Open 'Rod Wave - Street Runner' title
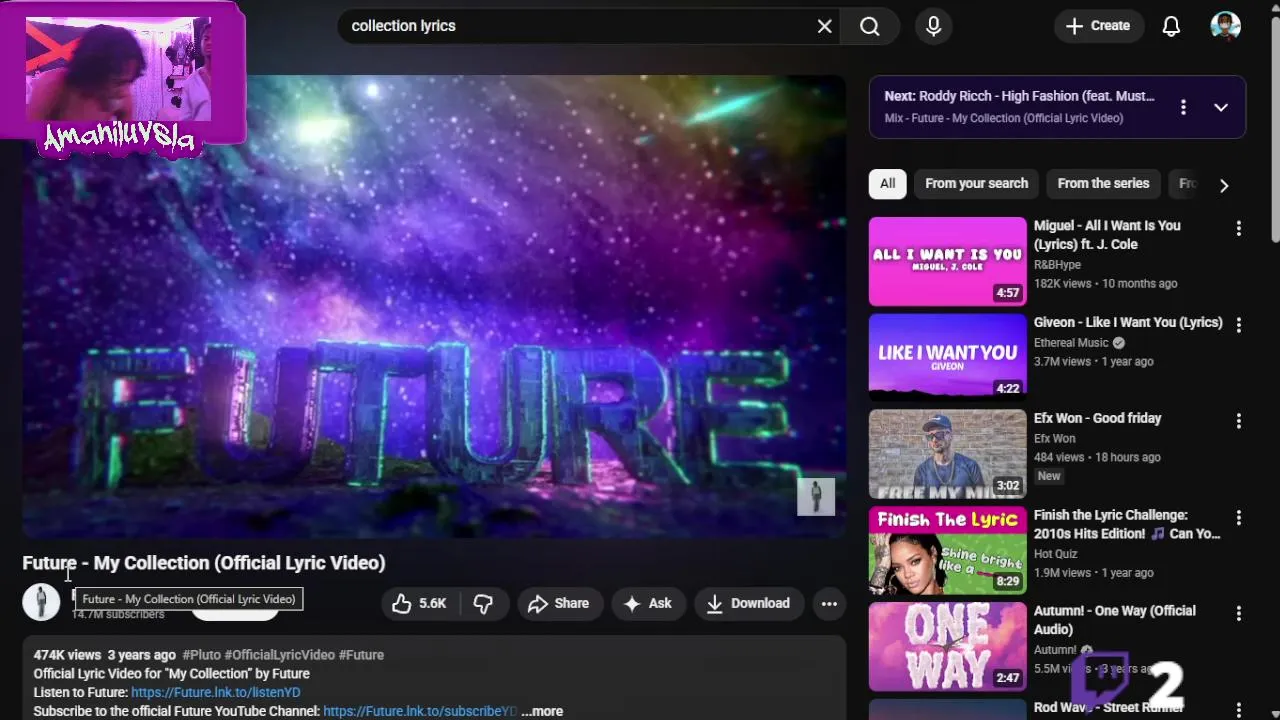 (1109, 707)
